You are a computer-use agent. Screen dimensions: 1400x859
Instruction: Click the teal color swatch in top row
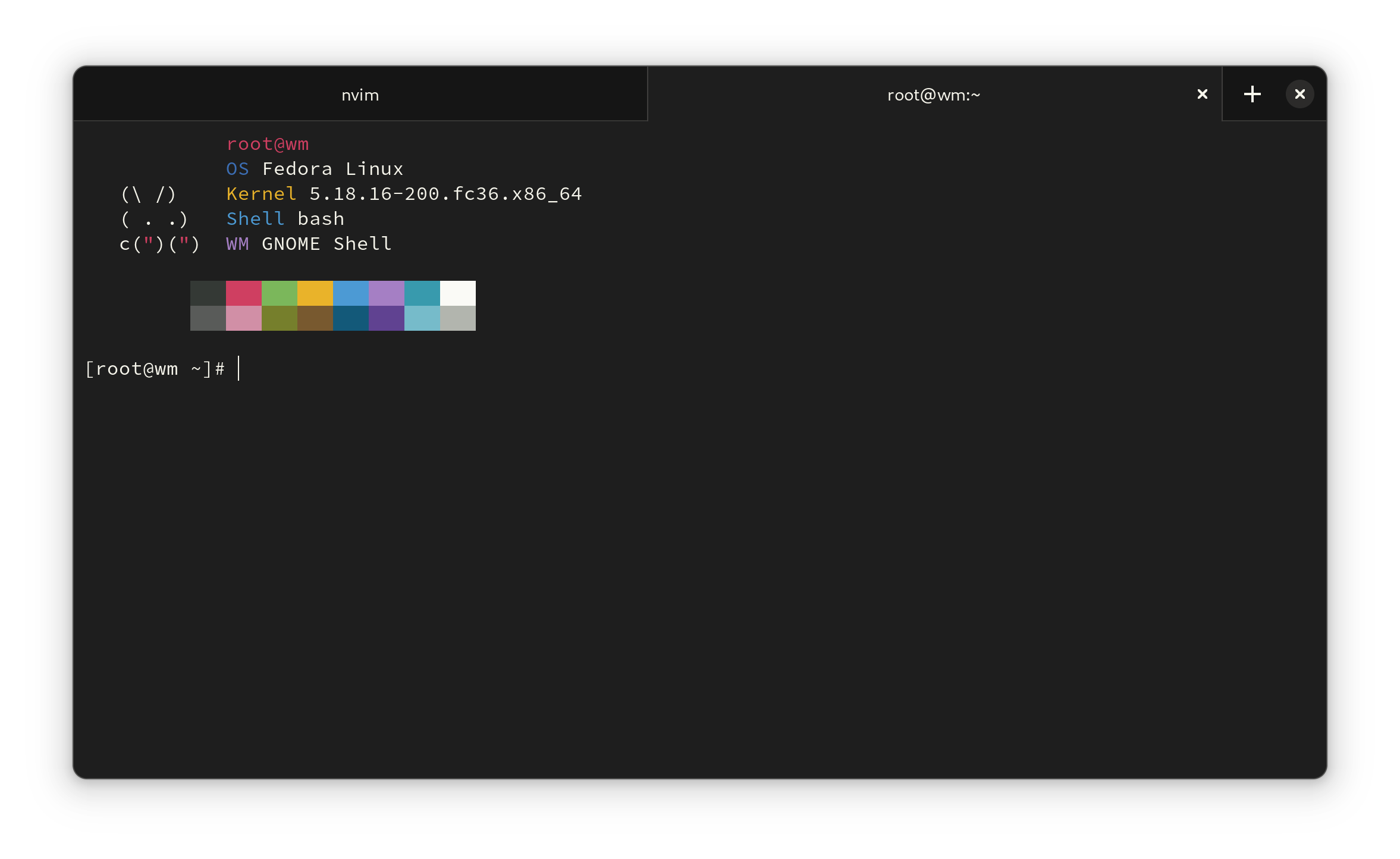click(x=422, y=293)
